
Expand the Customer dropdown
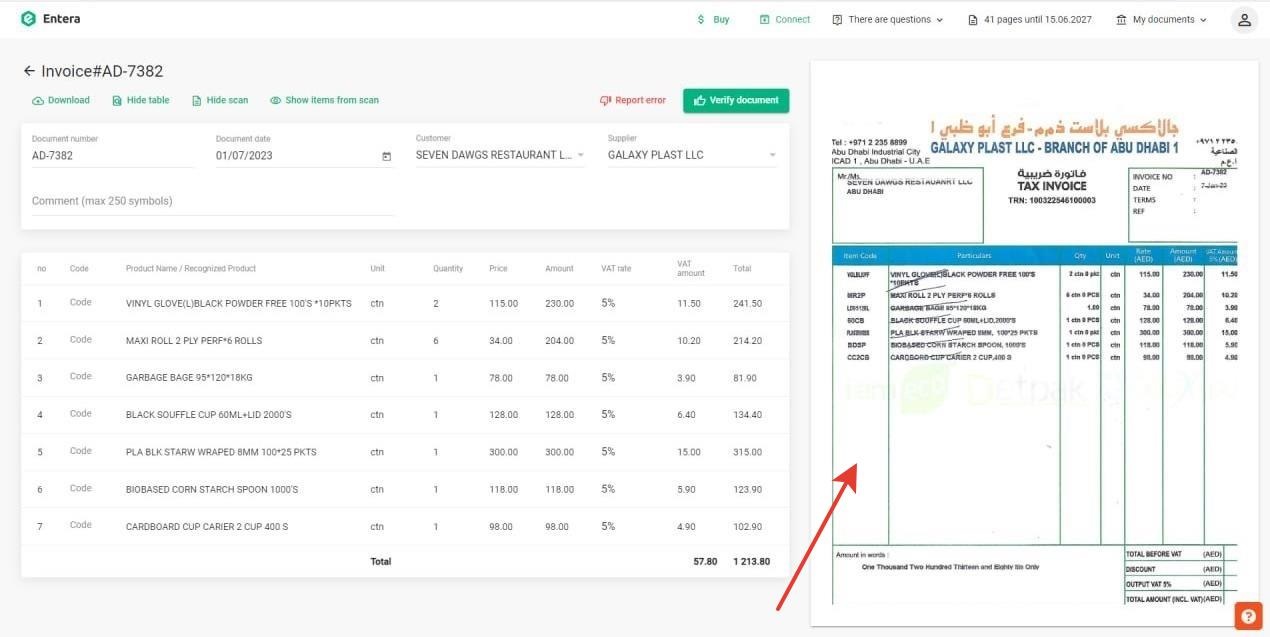click(581, 156)
